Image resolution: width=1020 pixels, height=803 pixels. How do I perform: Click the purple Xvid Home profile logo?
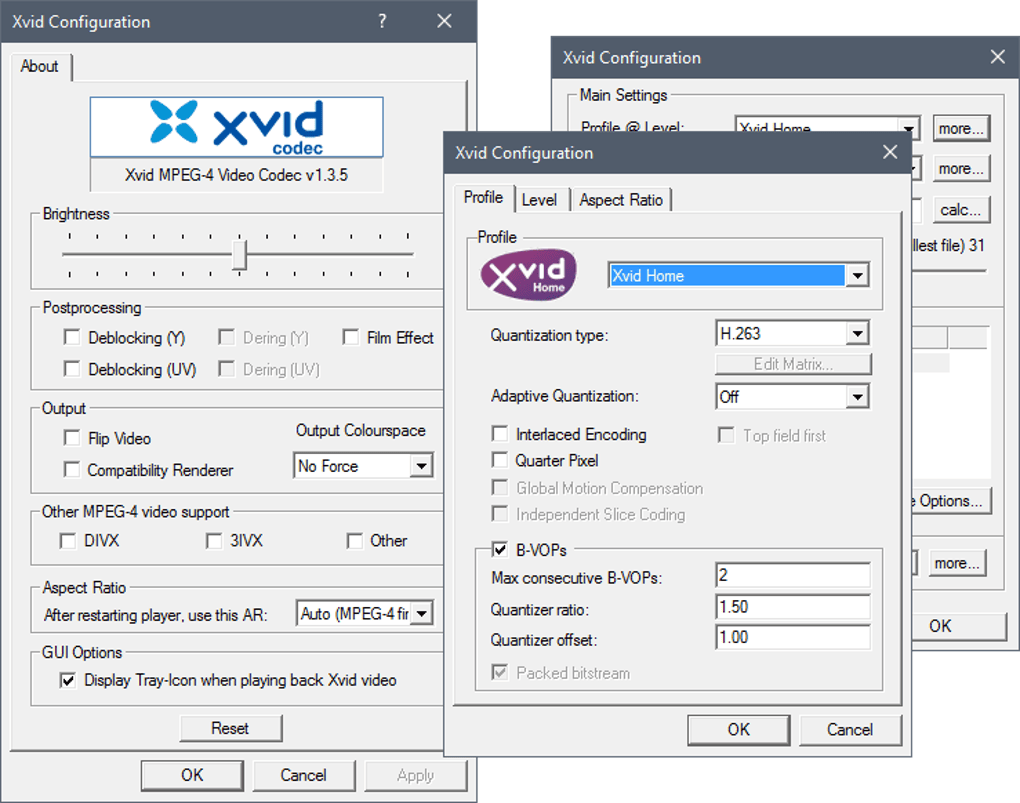(528, 275)
